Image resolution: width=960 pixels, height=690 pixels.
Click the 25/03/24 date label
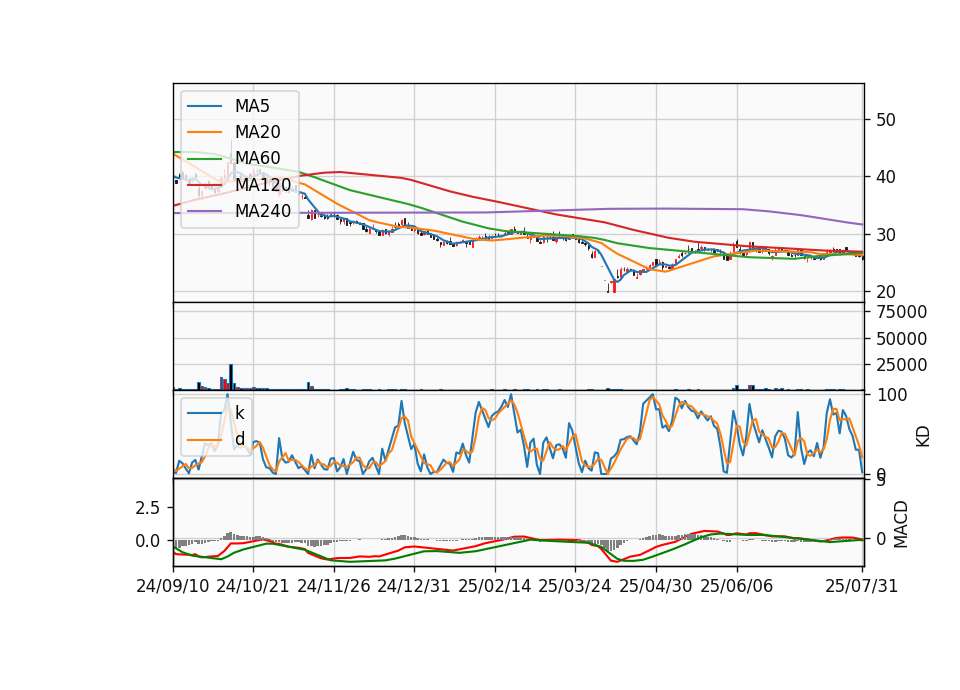pos(575,586)
